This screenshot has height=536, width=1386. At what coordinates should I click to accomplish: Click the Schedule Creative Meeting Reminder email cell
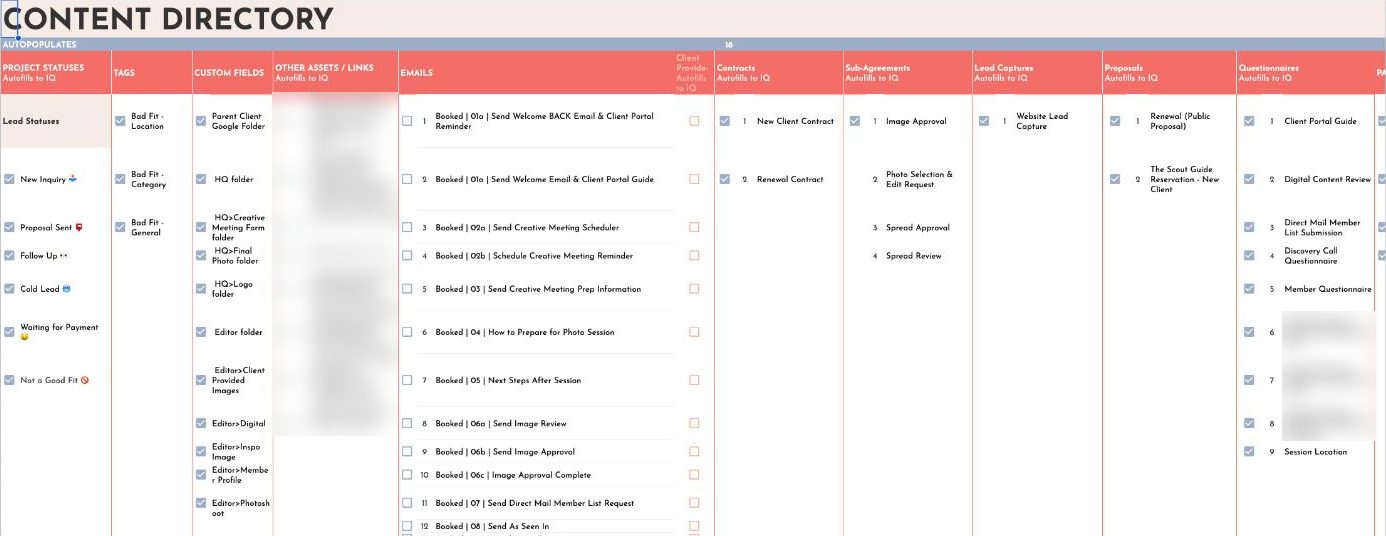tap(534, 255)
